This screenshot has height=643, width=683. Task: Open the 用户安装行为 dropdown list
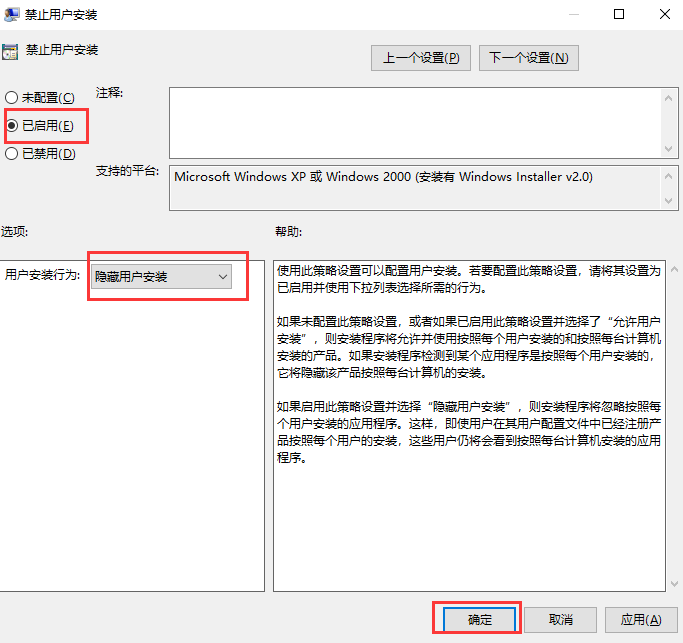(161, 276)
